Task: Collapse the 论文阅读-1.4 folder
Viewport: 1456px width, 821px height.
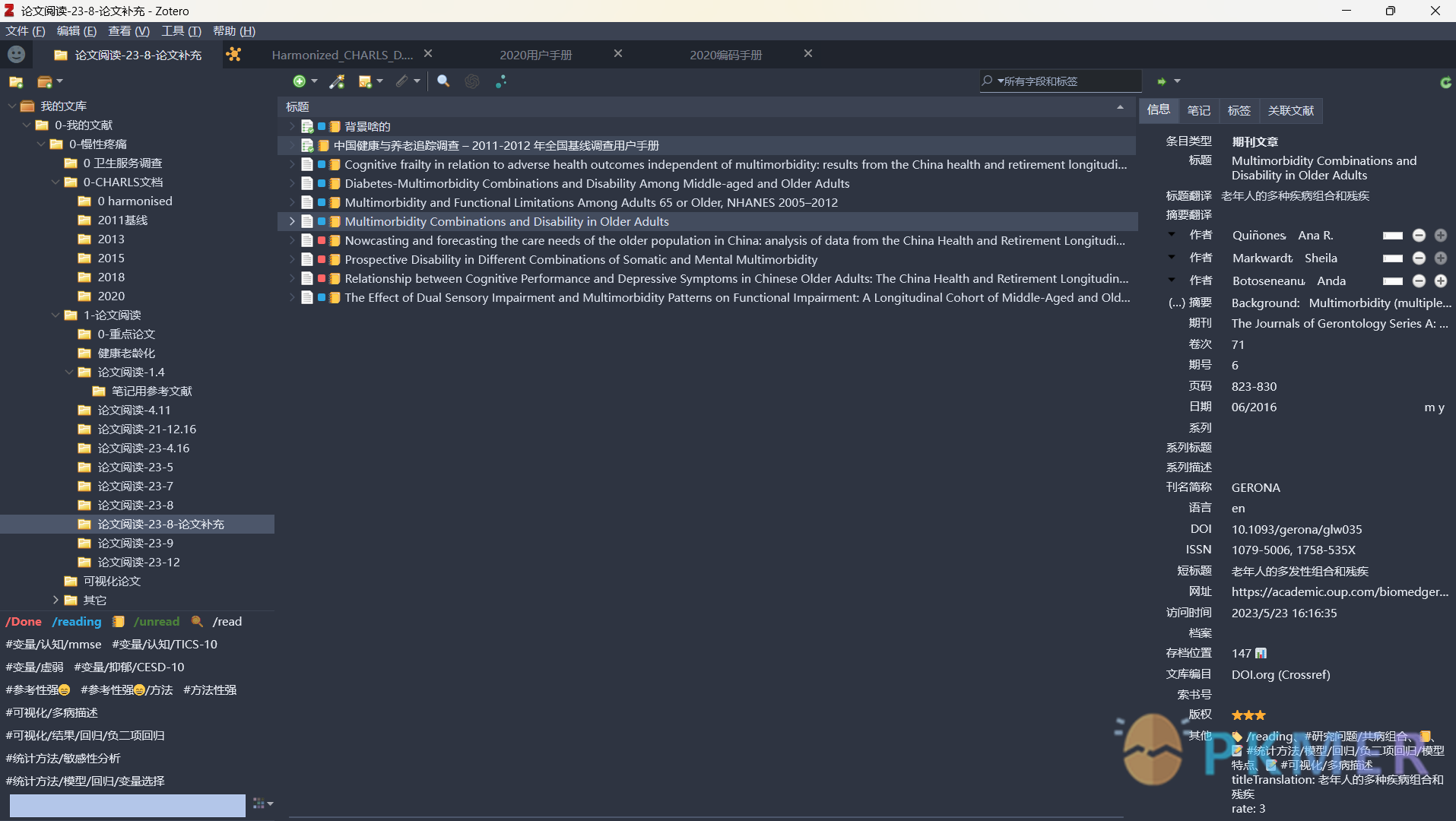Action: (69, 372)
